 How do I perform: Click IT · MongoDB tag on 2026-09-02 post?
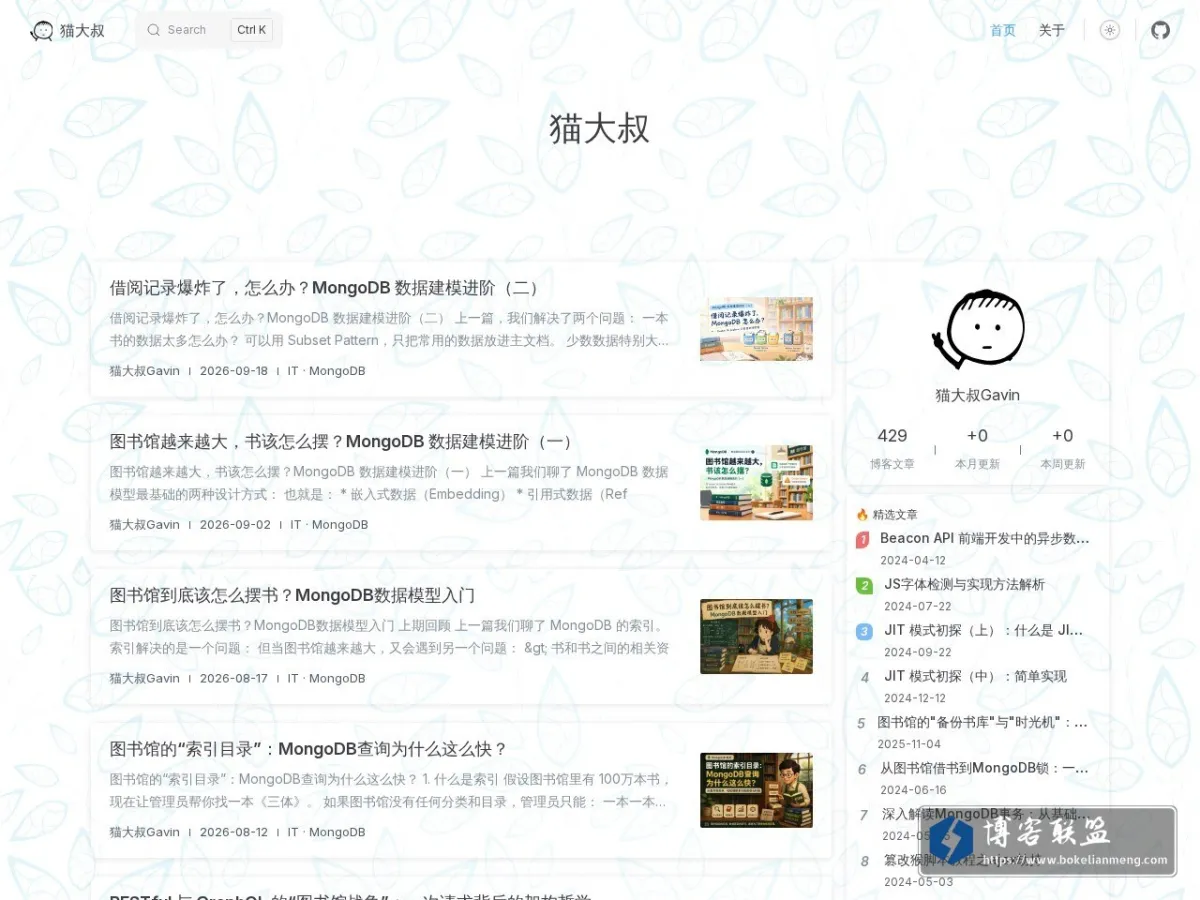pyautogui.click(x=329, y=525)
